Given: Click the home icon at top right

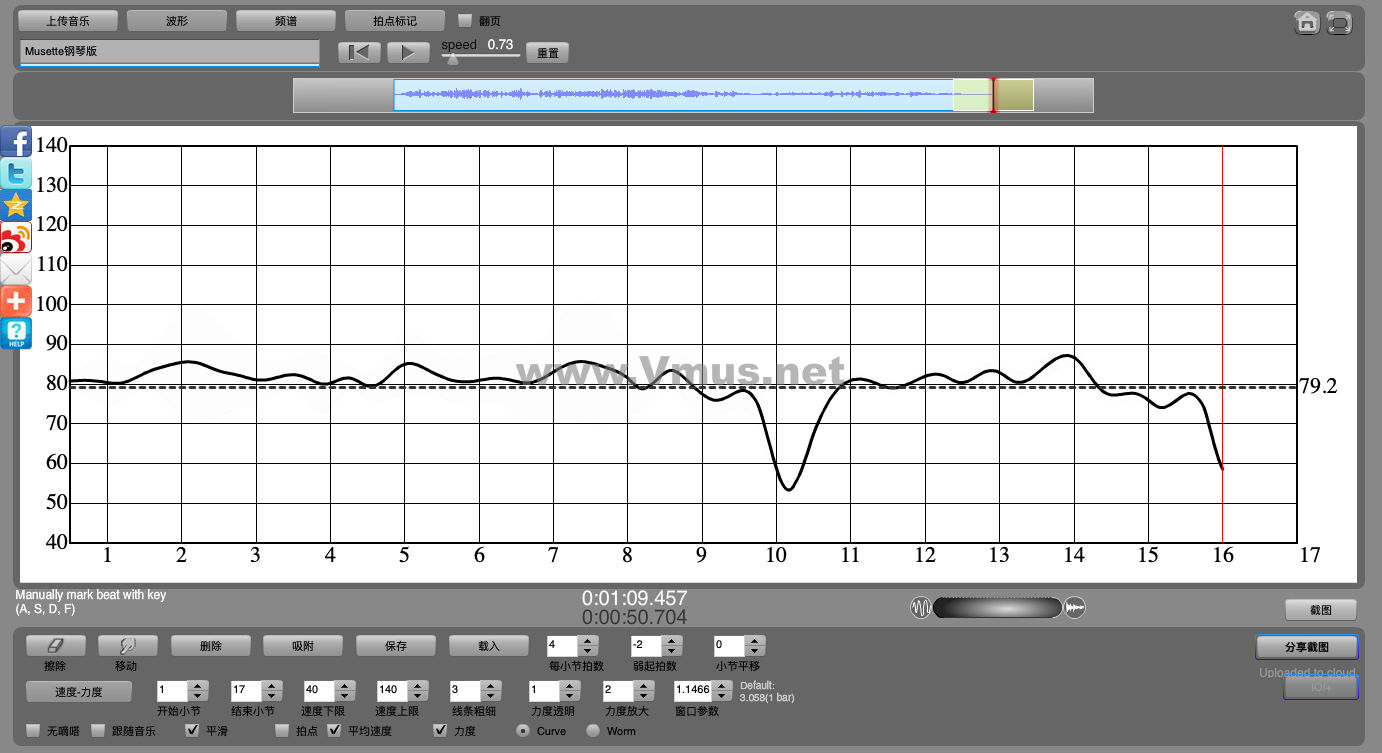Looking at the screenshot, I should [x=1306, y=22].
